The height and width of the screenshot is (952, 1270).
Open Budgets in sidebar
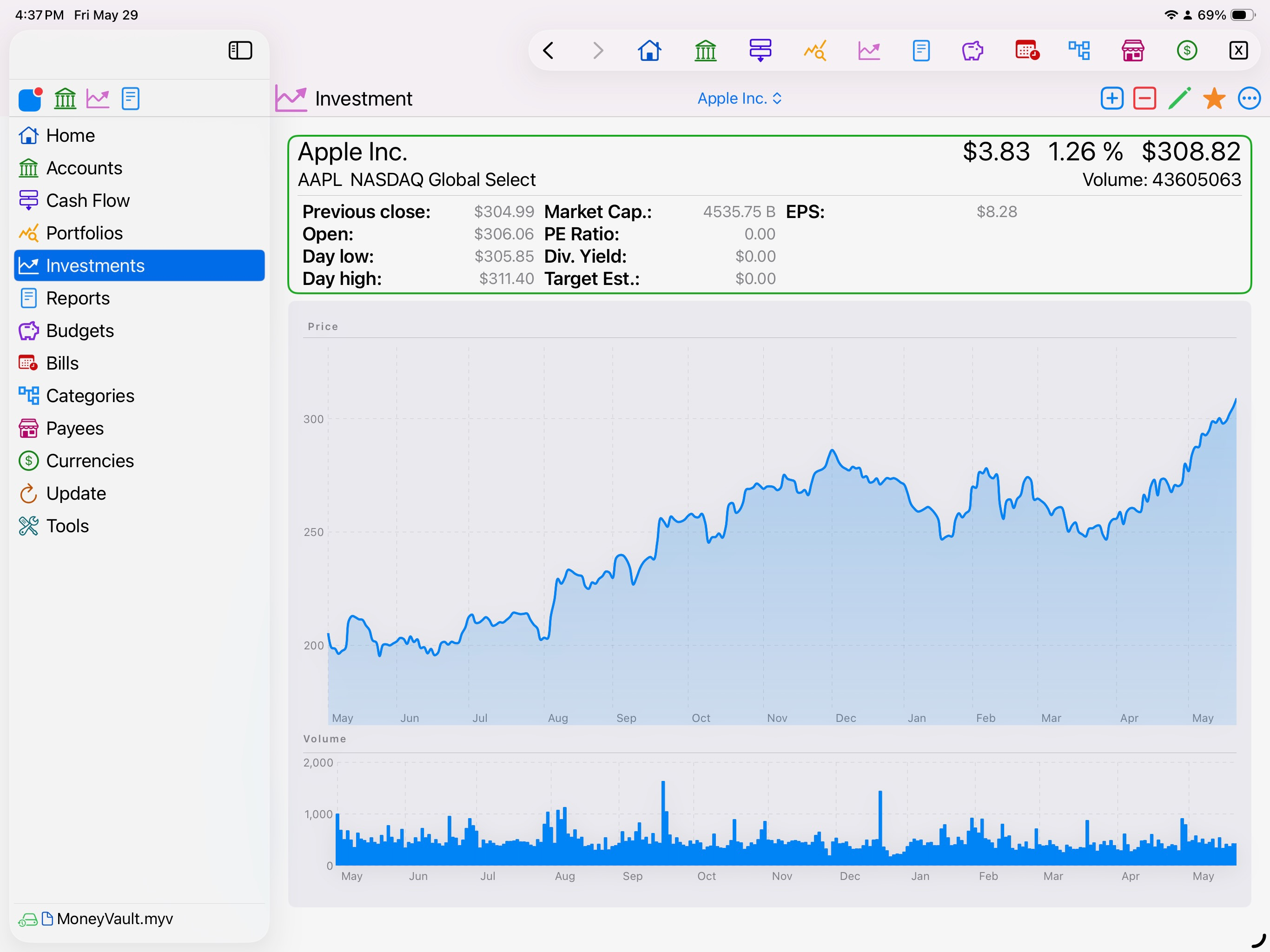[139, 331]
